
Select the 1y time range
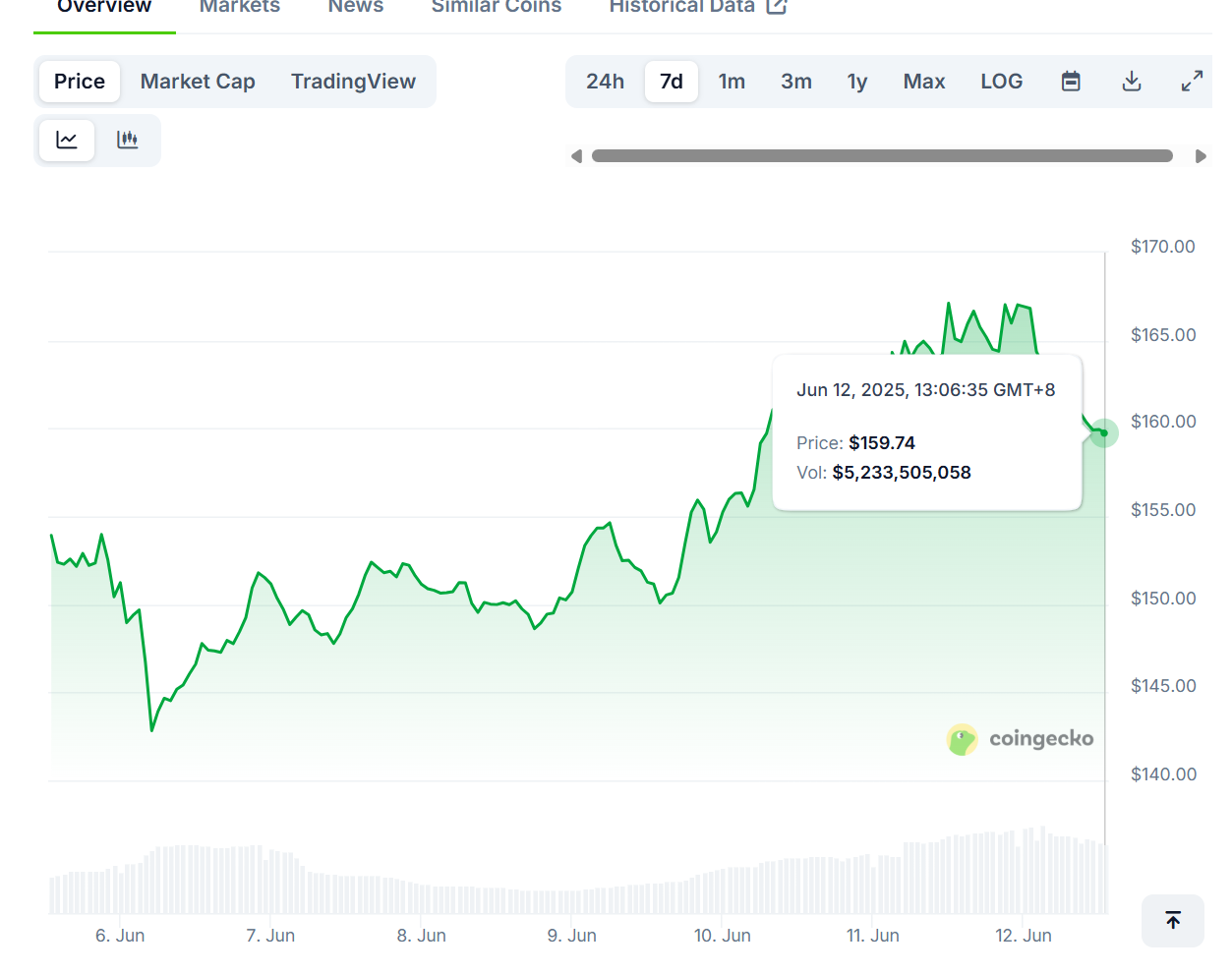pos(856,81)
